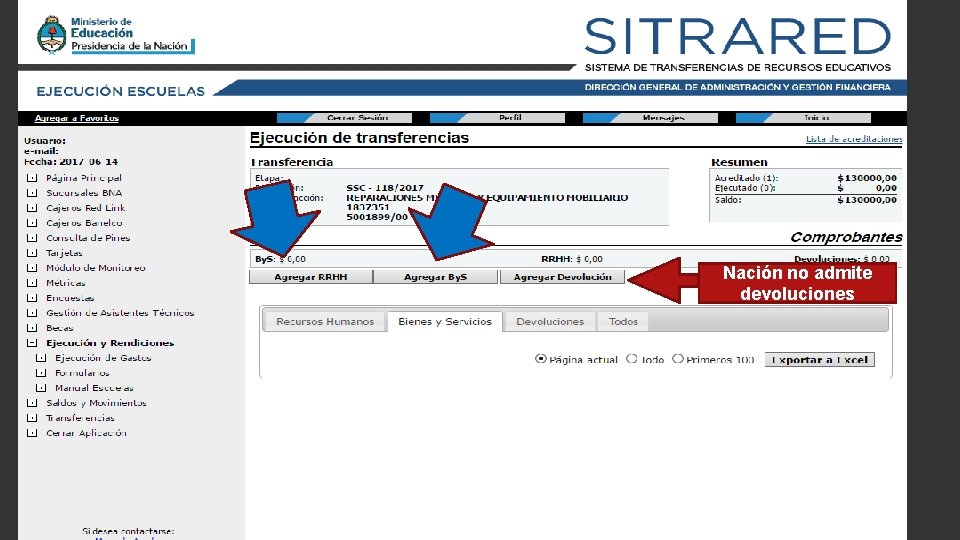Open Lista de acreditaciones link
960x540 pixels.
click(854, 139)
